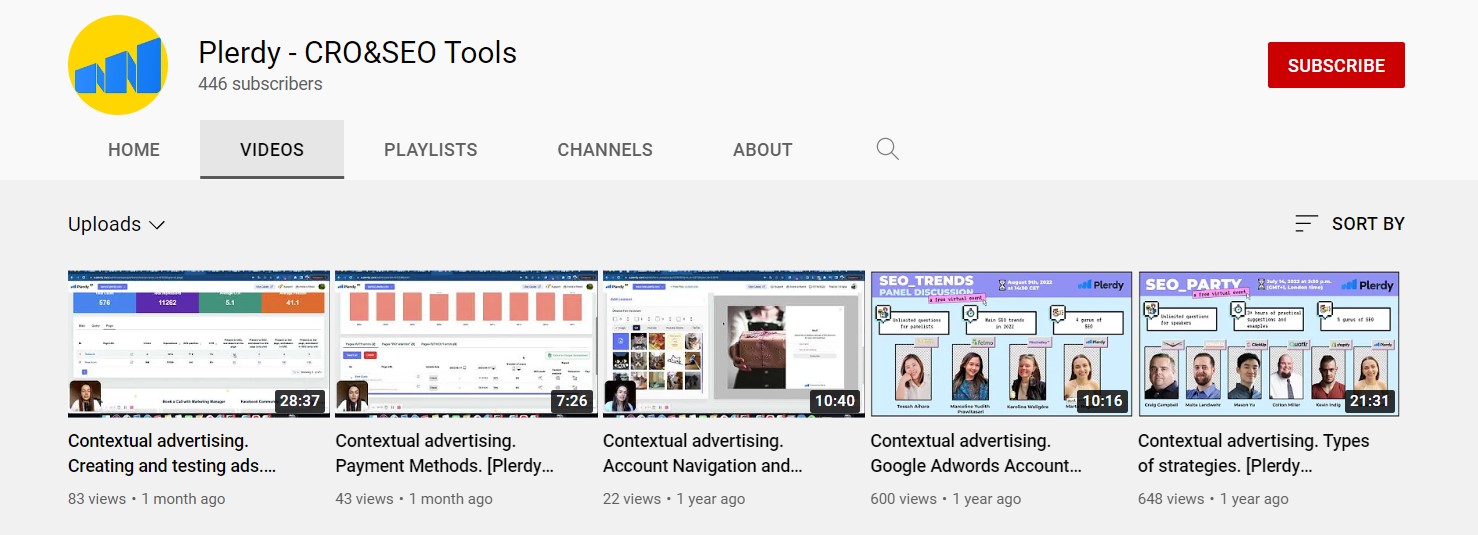This screenshot has height=535, width=1478.
Task: Open the Sort By text label
Action: (x=1368, y=224)
